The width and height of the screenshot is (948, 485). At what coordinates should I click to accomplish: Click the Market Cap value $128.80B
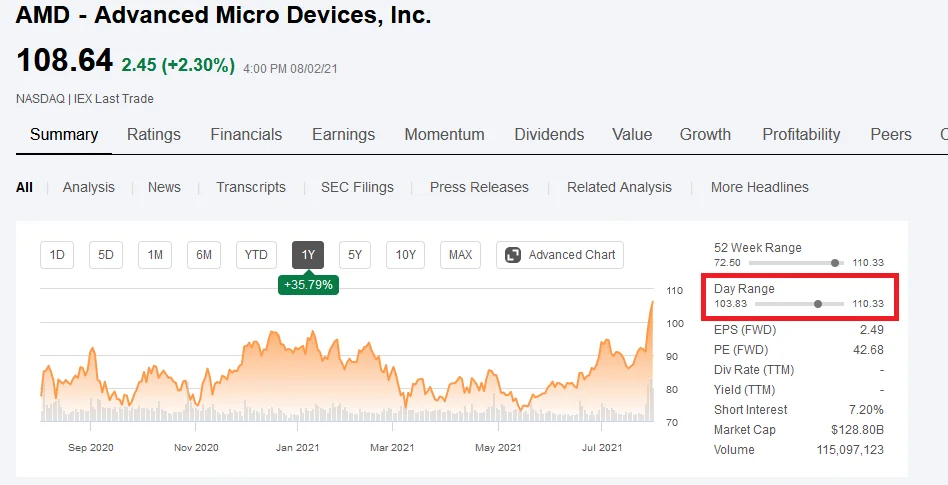pyautogui.click(x=857, y=430)
